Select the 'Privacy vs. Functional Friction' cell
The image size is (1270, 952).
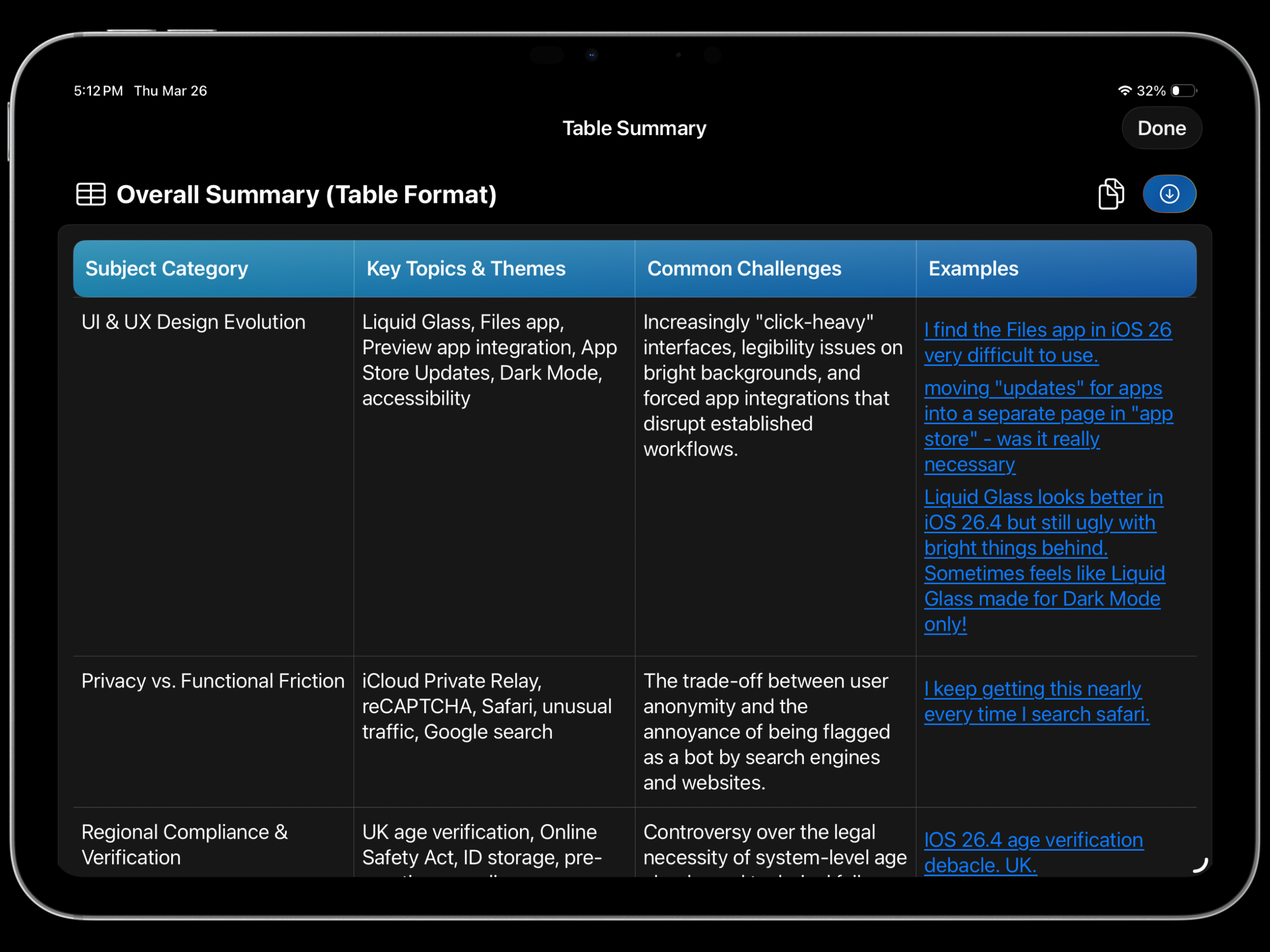214,732
